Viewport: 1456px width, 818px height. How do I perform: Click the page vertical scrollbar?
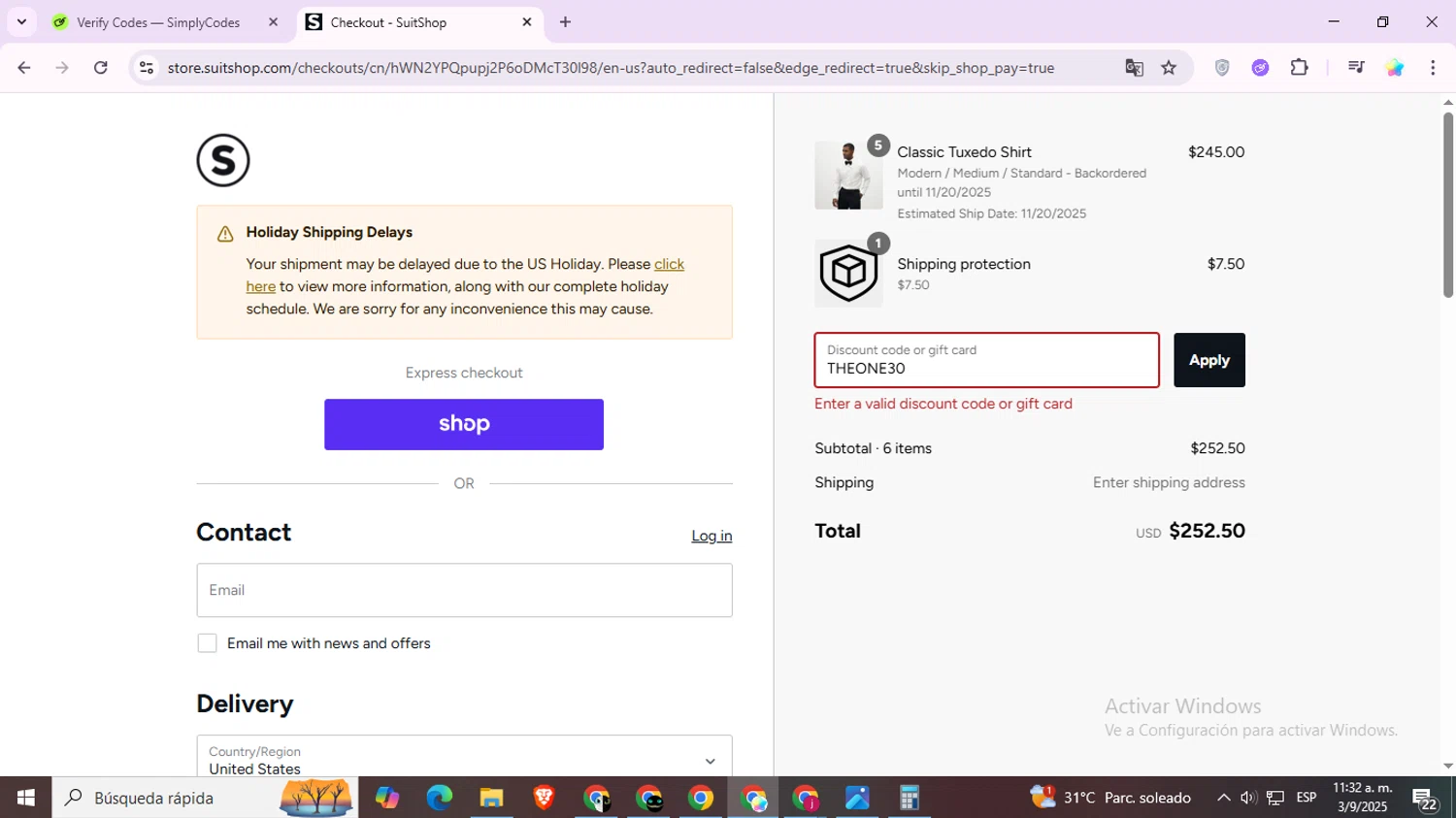pyautogui.click(x=1447, y=205)
